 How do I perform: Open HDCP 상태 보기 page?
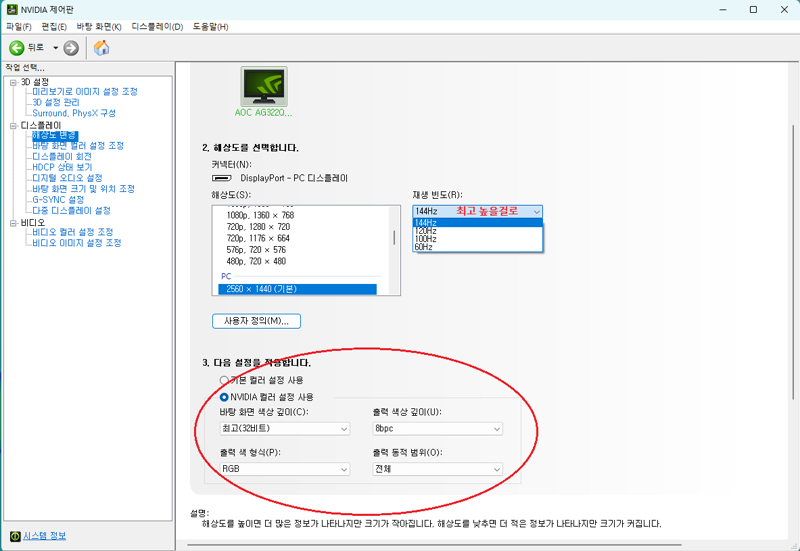(x=62, y=167)
